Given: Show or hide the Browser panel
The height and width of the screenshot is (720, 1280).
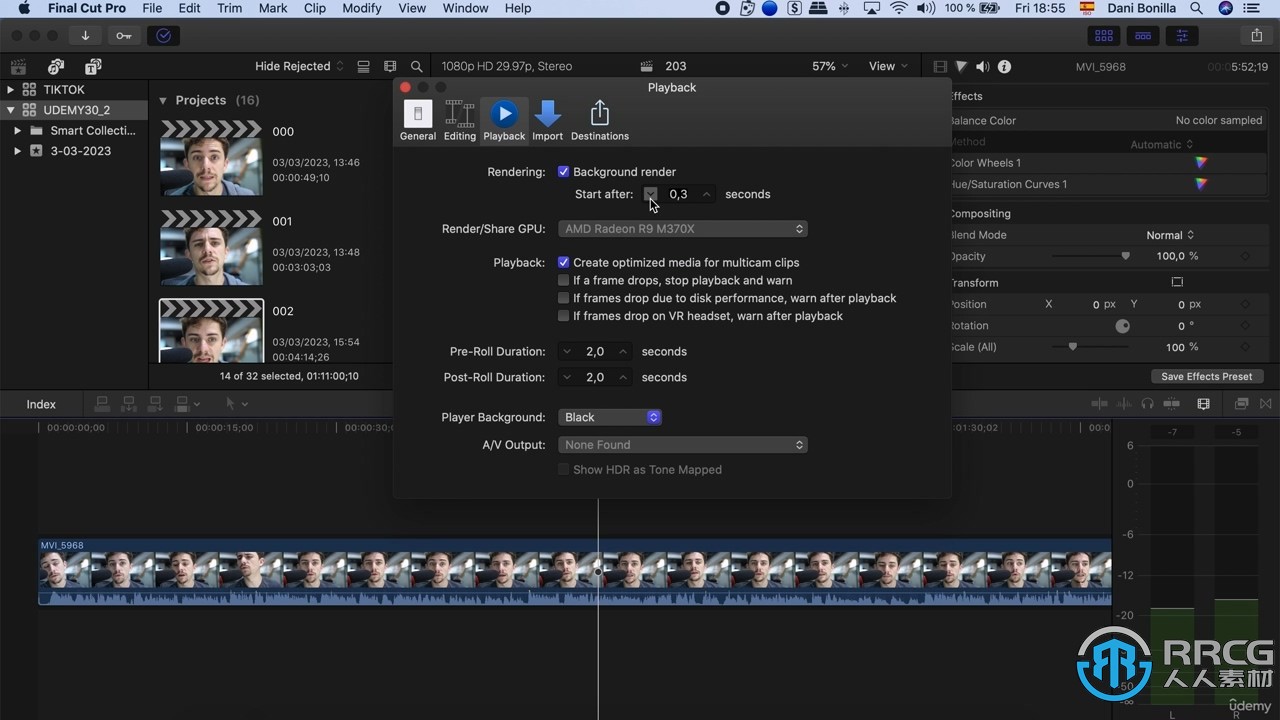Looking at the screenshot, I should point(1104,36).
